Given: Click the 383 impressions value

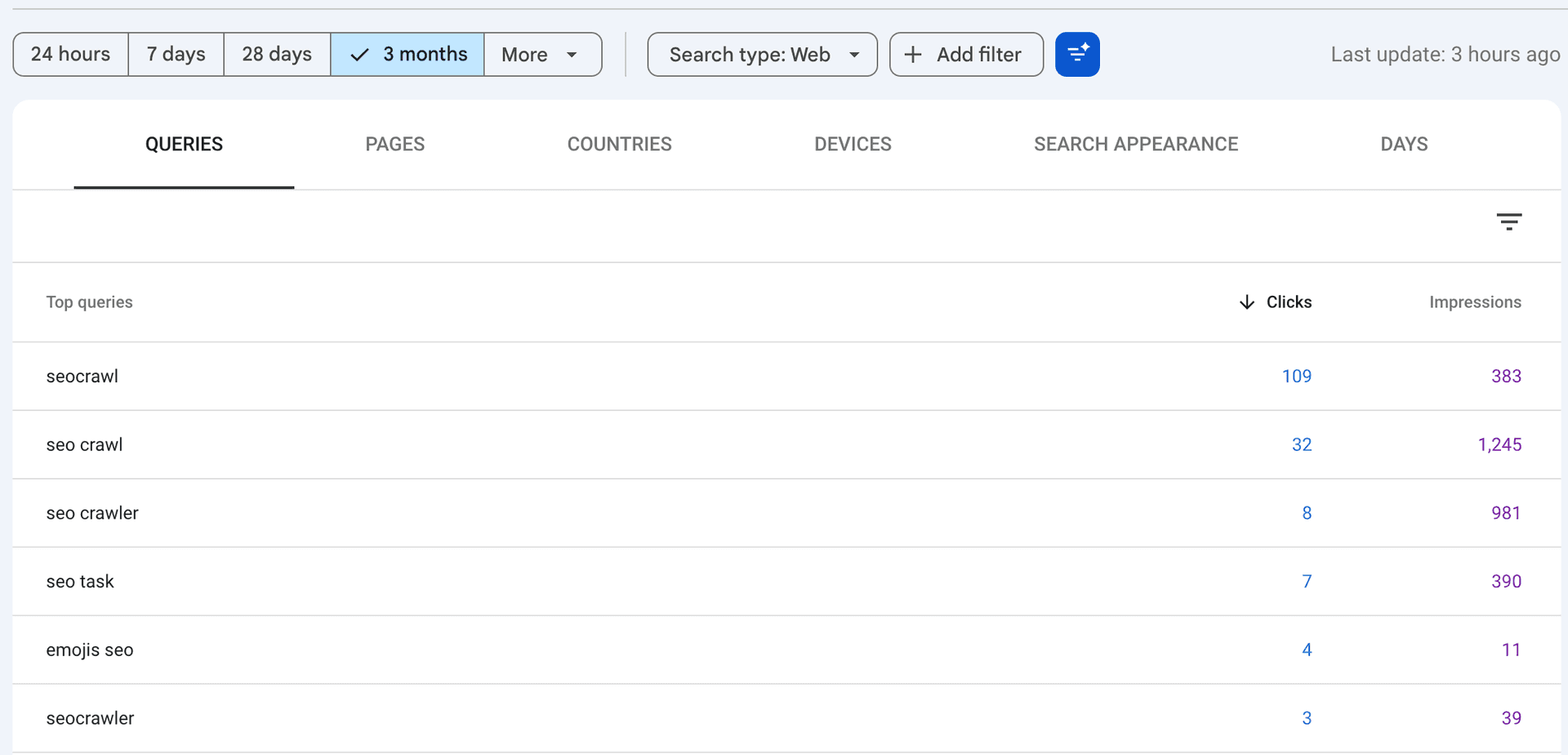Looking at the screenshot, I should [1506, 377].
